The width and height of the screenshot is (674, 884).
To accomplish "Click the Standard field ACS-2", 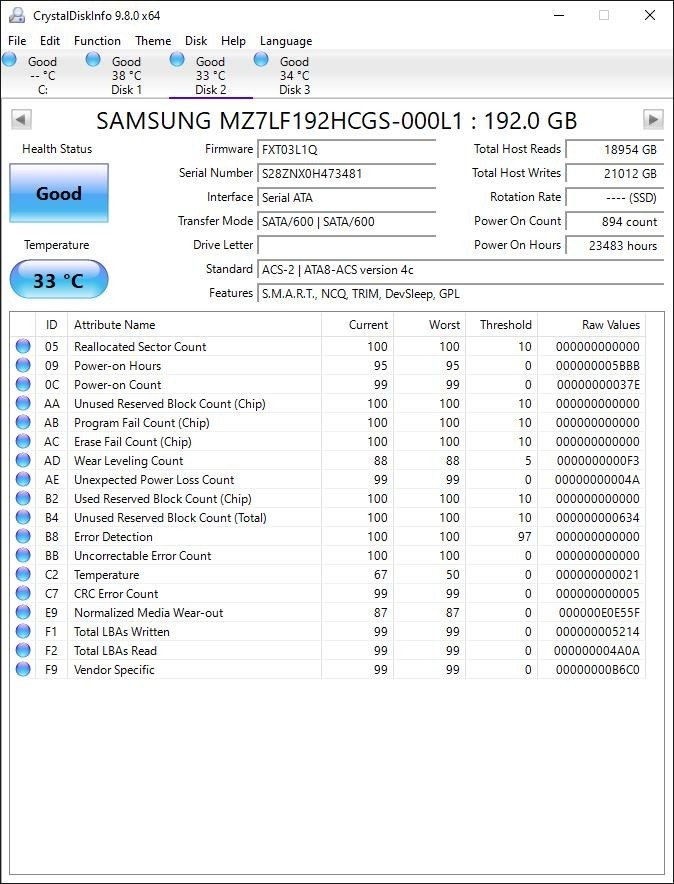I will (460, 269).
